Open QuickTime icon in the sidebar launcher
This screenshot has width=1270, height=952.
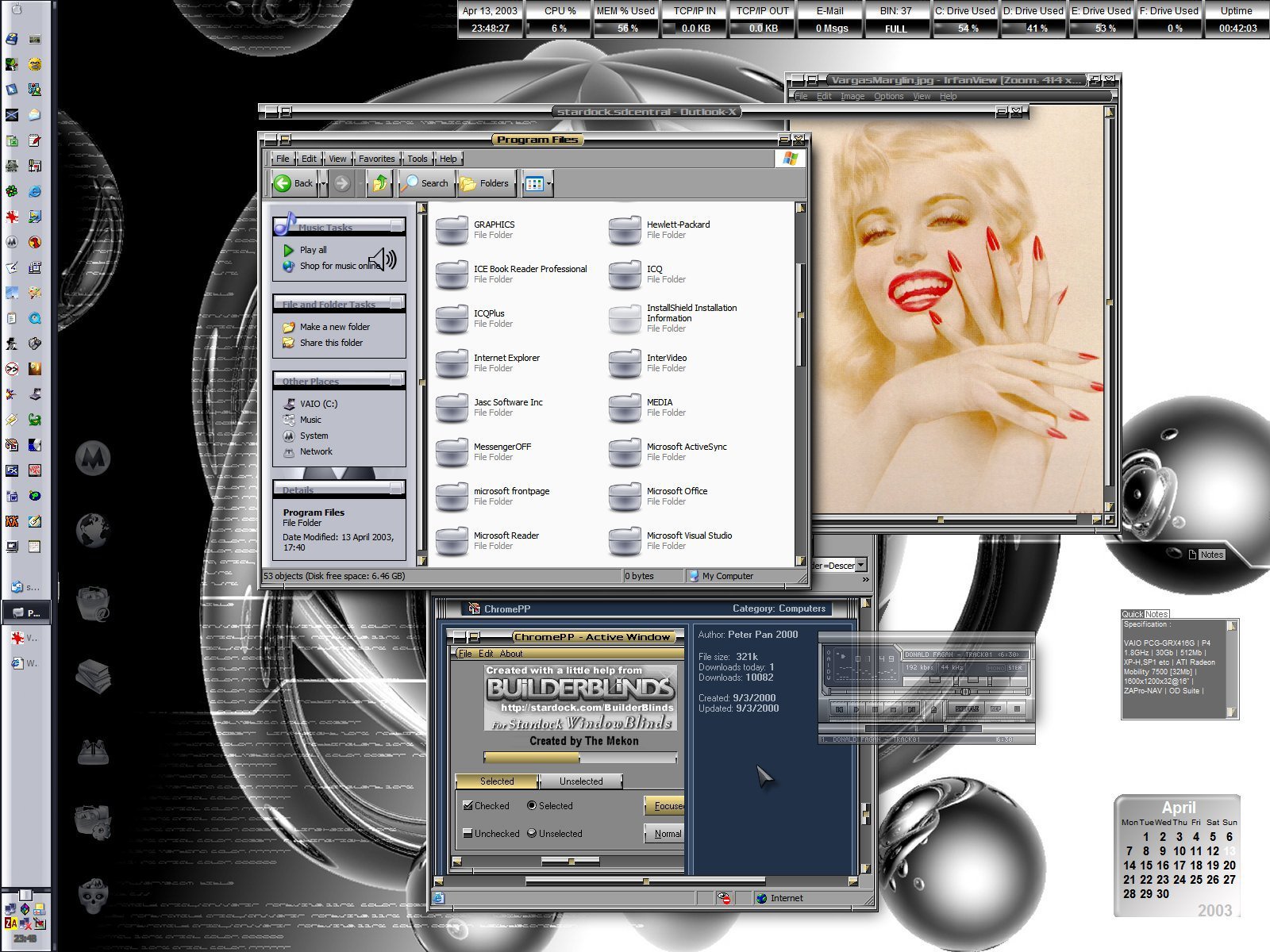pos(35,318)
